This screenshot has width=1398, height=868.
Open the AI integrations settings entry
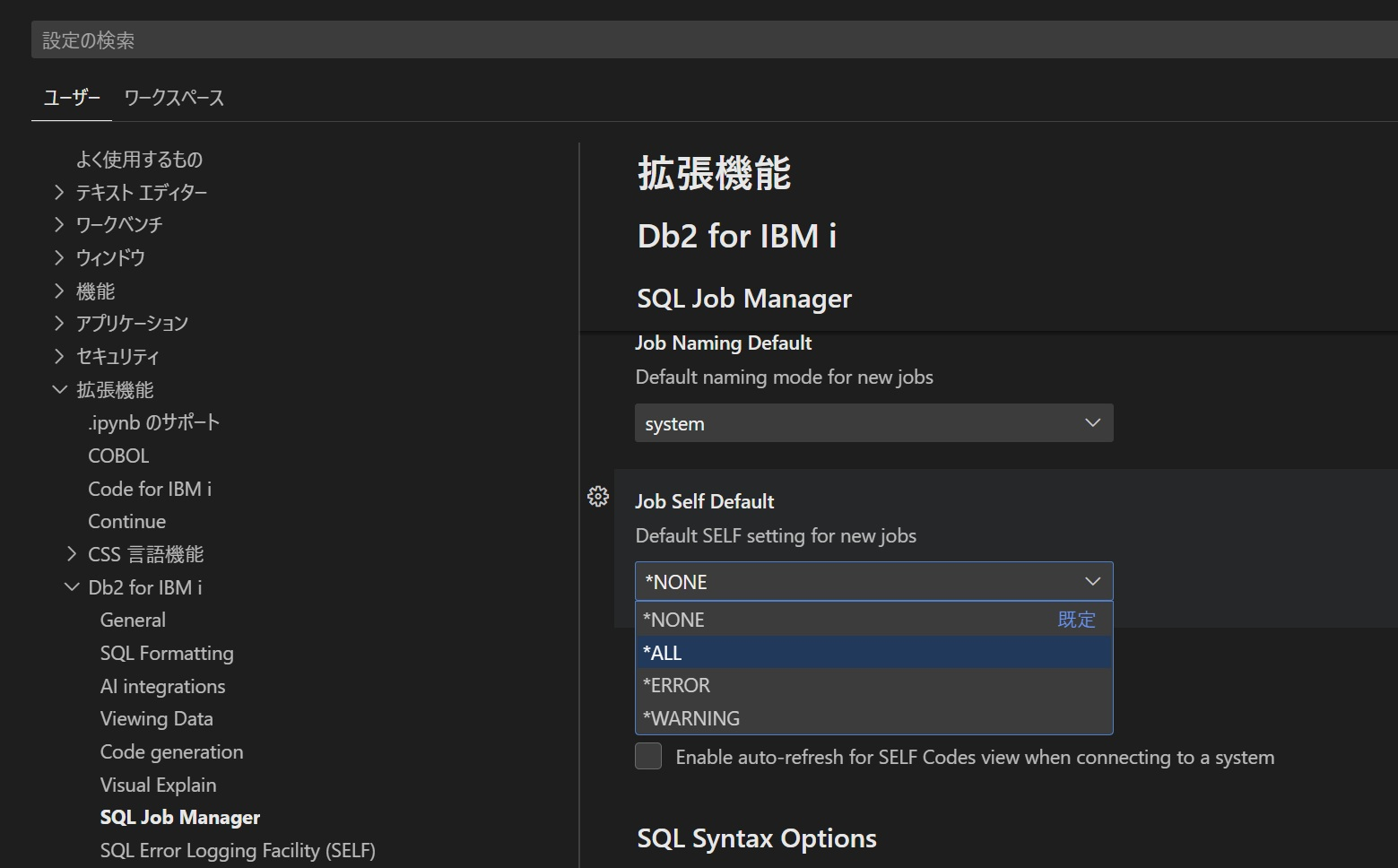click(x=162, y=686)
